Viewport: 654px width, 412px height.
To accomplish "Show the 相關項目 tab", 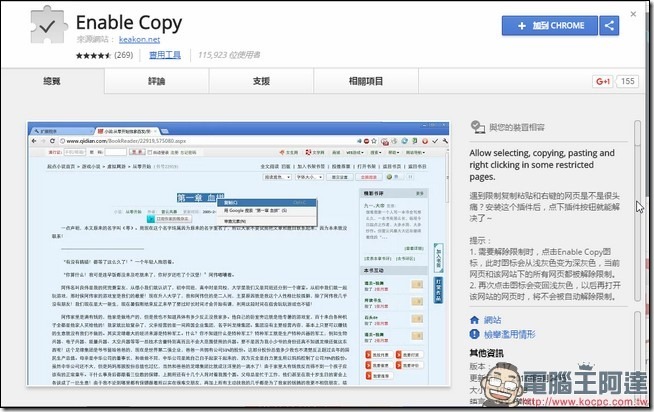I will 366,81.
